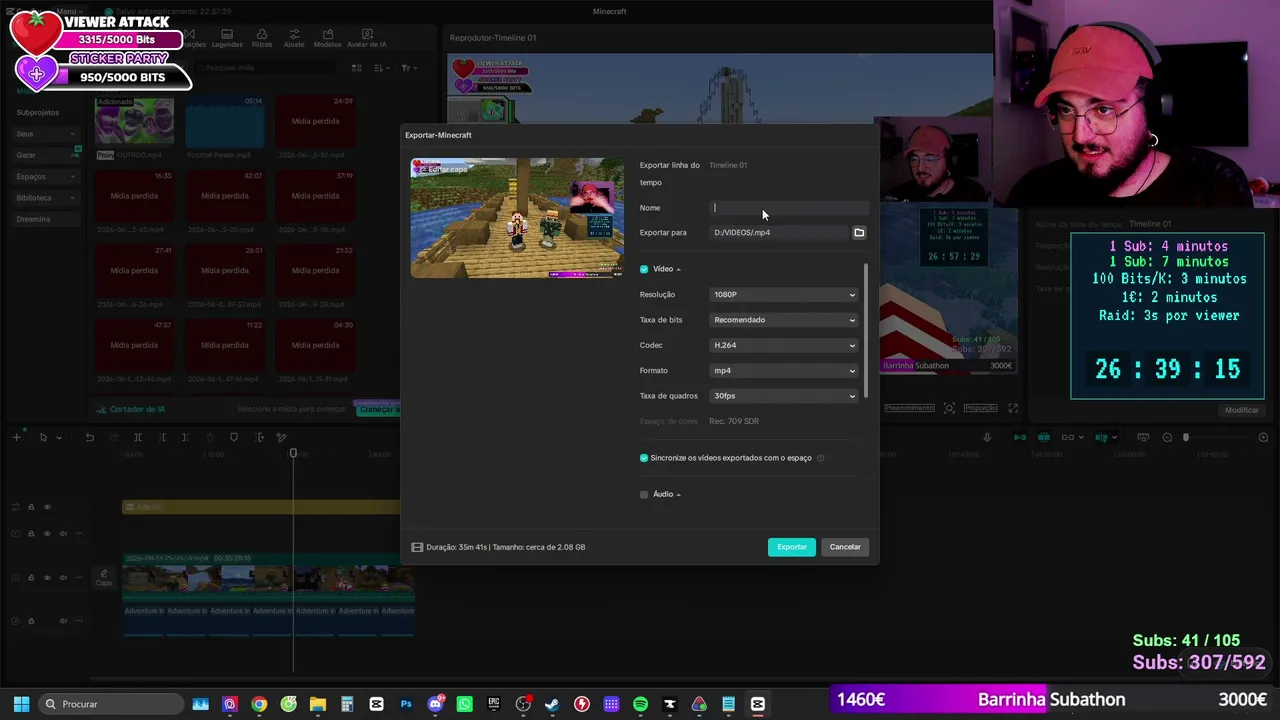This screenshot has width=1280, height=720.
Task: Open the Codec dropdown showing H.264
Action: (x=784, y=345)
